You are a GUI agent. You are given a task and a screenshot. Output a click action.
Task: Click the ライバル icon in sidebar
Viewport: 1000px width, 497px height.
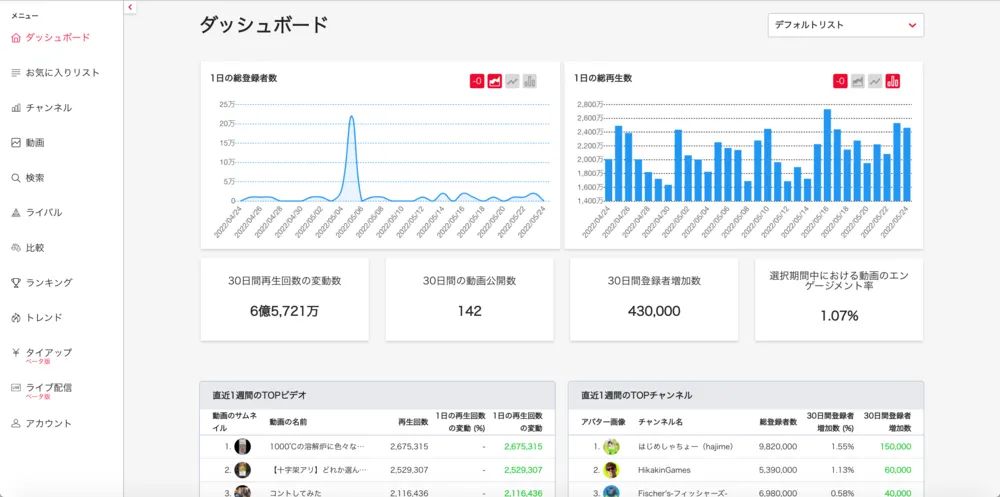pyautogui.click(x=16, y=212)
